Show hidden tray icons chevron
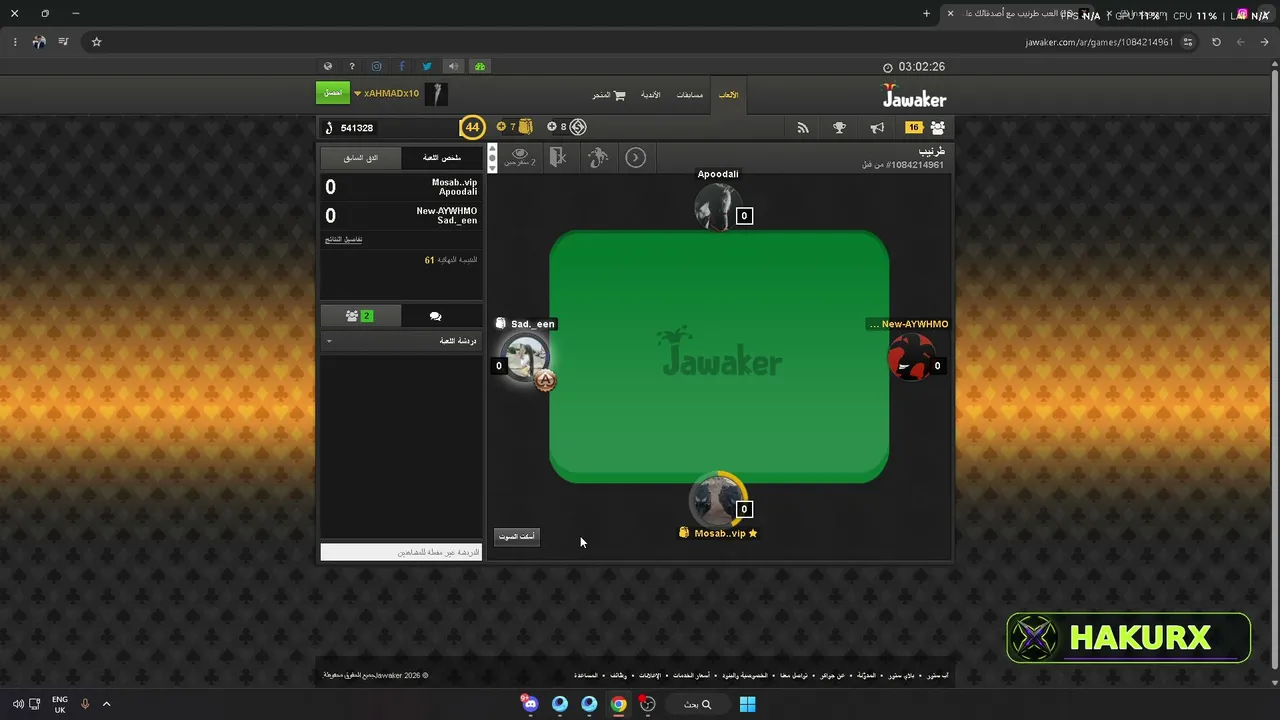Viewport: 1280px width, 720px height. click(x=106, y=704)
